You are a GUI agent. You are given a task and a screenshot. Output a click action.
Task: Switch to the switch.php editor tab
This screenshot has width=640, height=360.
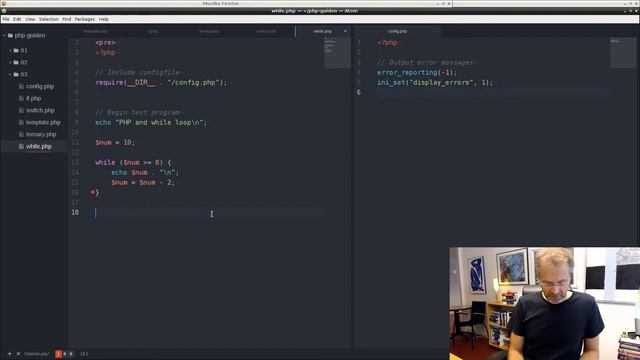(266, 31)
